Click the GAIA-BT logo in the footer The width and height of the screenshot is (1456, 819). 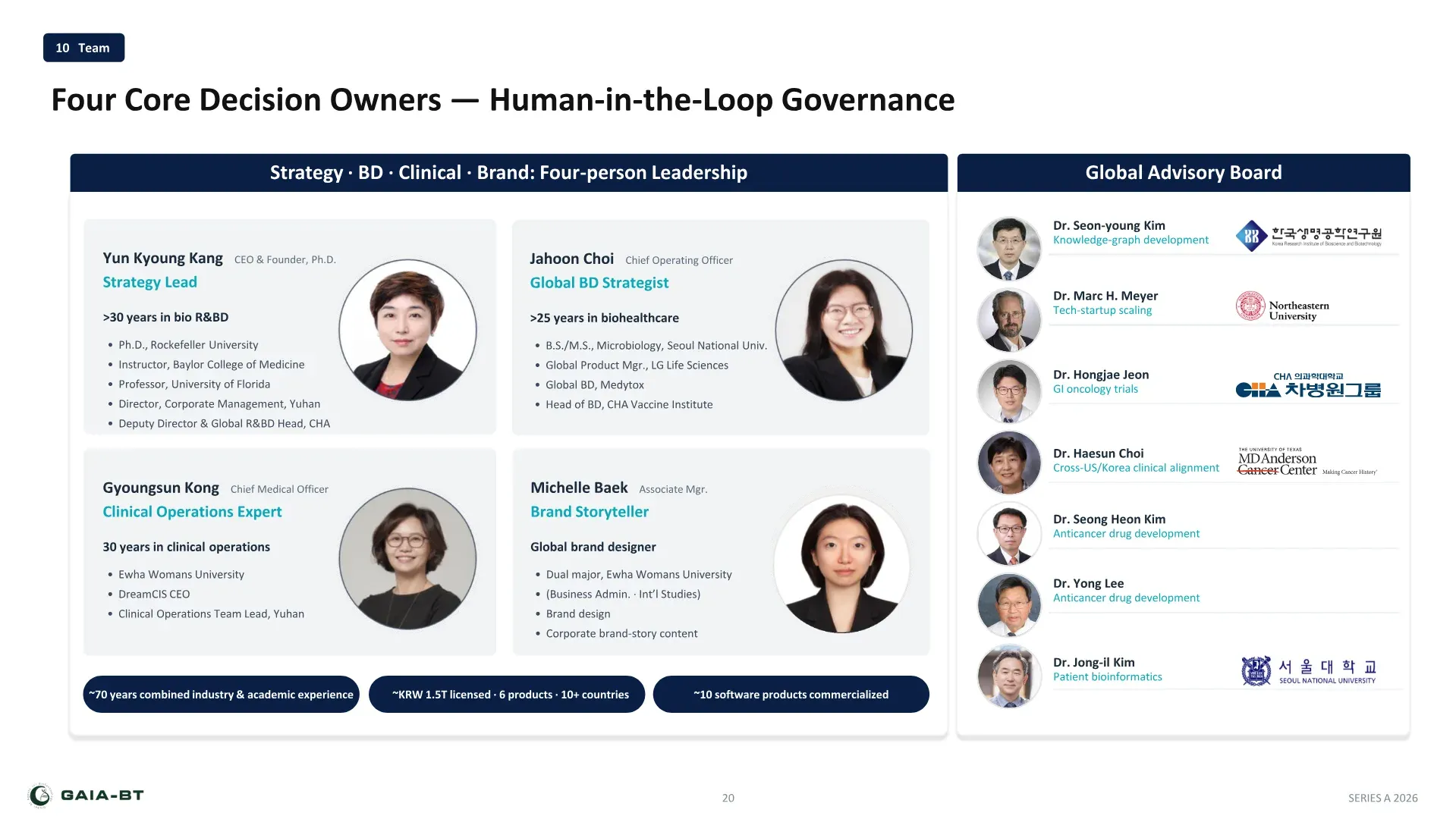[x=86, y=795]
